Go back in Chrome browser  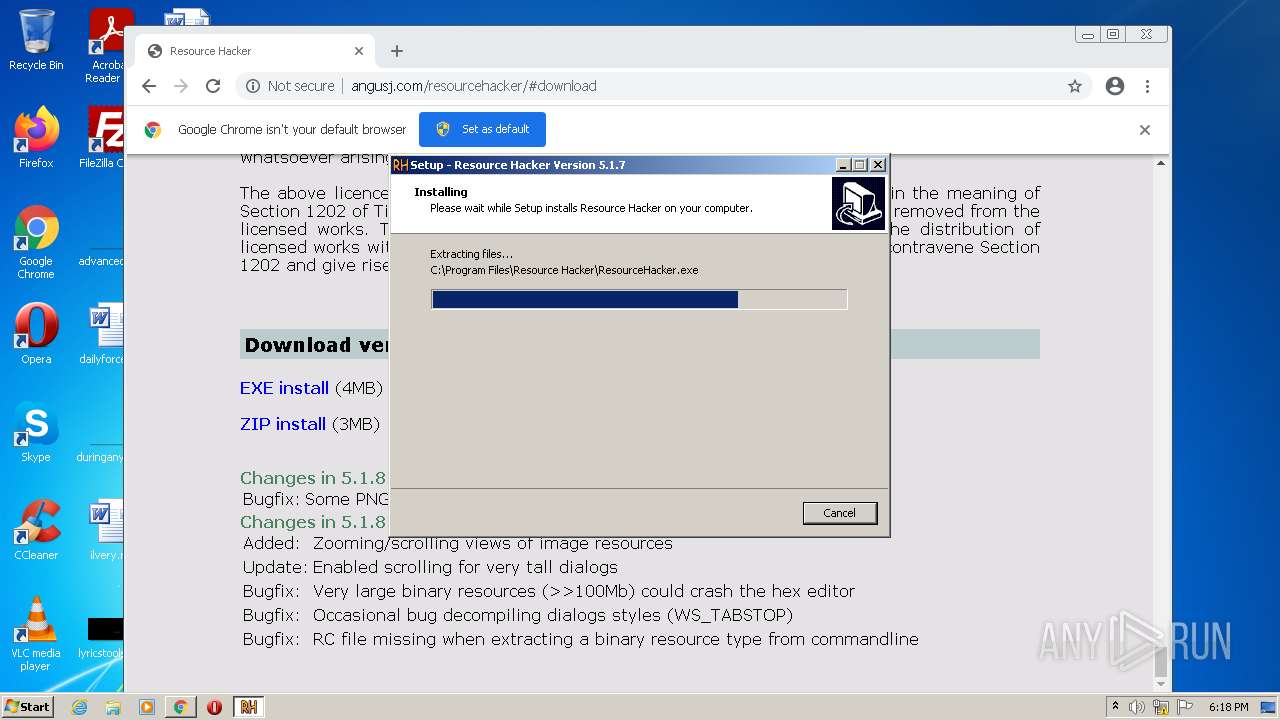[149, 86]
